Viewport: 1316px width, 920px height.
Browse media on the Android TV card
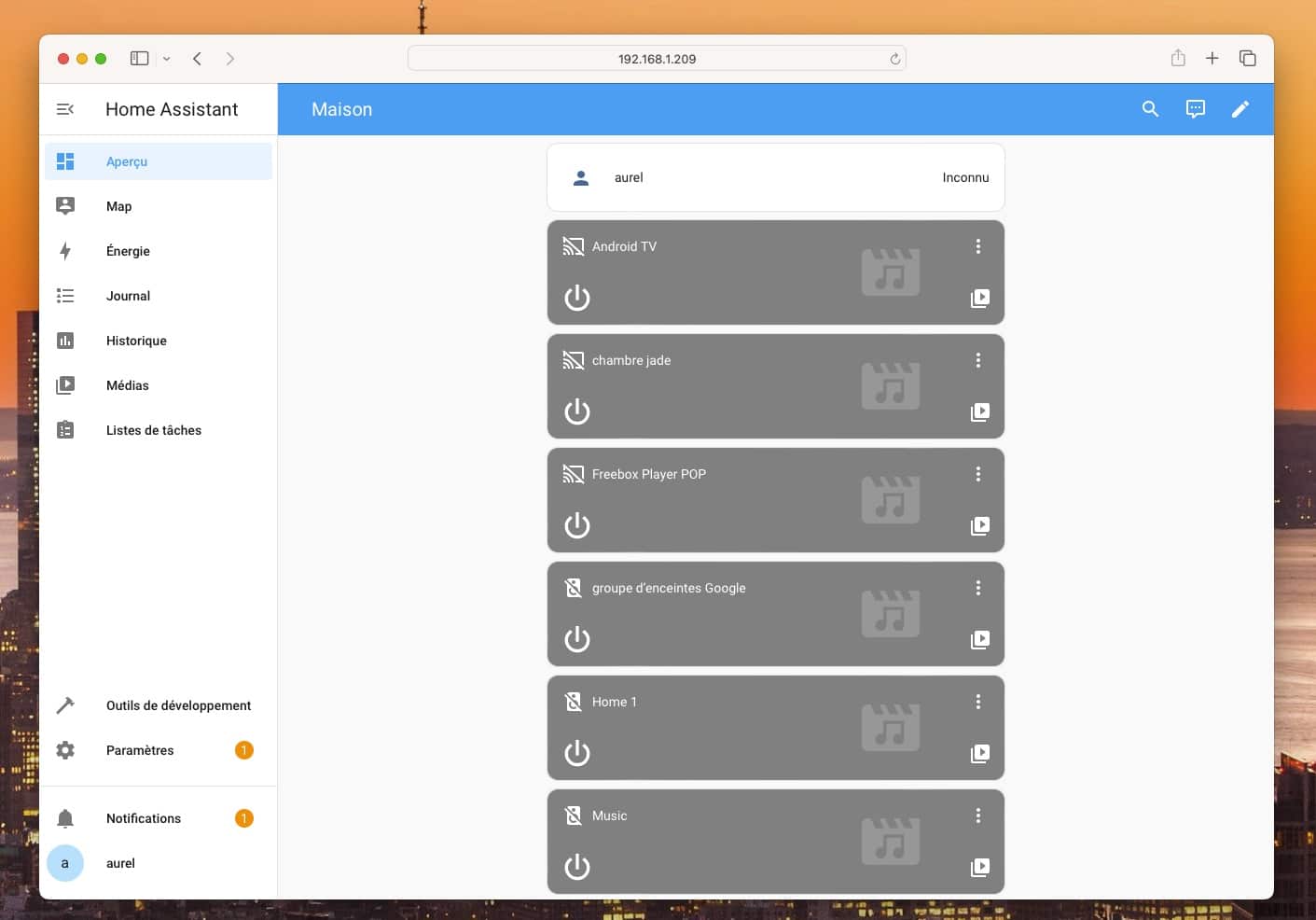[x=979, y=299]
